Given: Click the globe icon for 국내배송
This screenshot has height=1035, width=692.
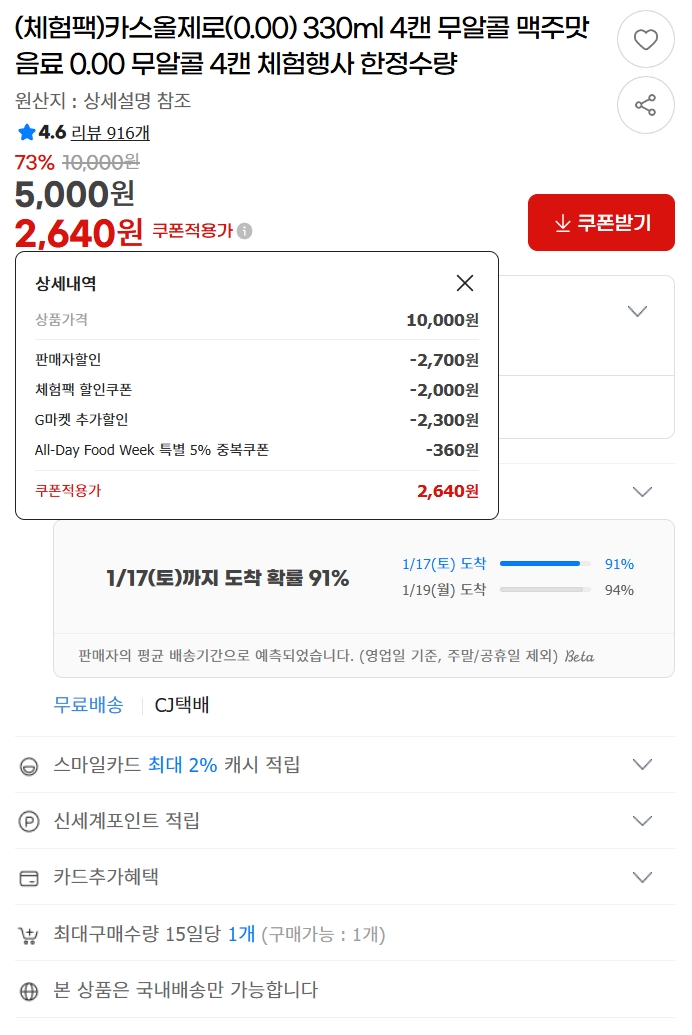Looking at the screenshot, I should [29, 991].
